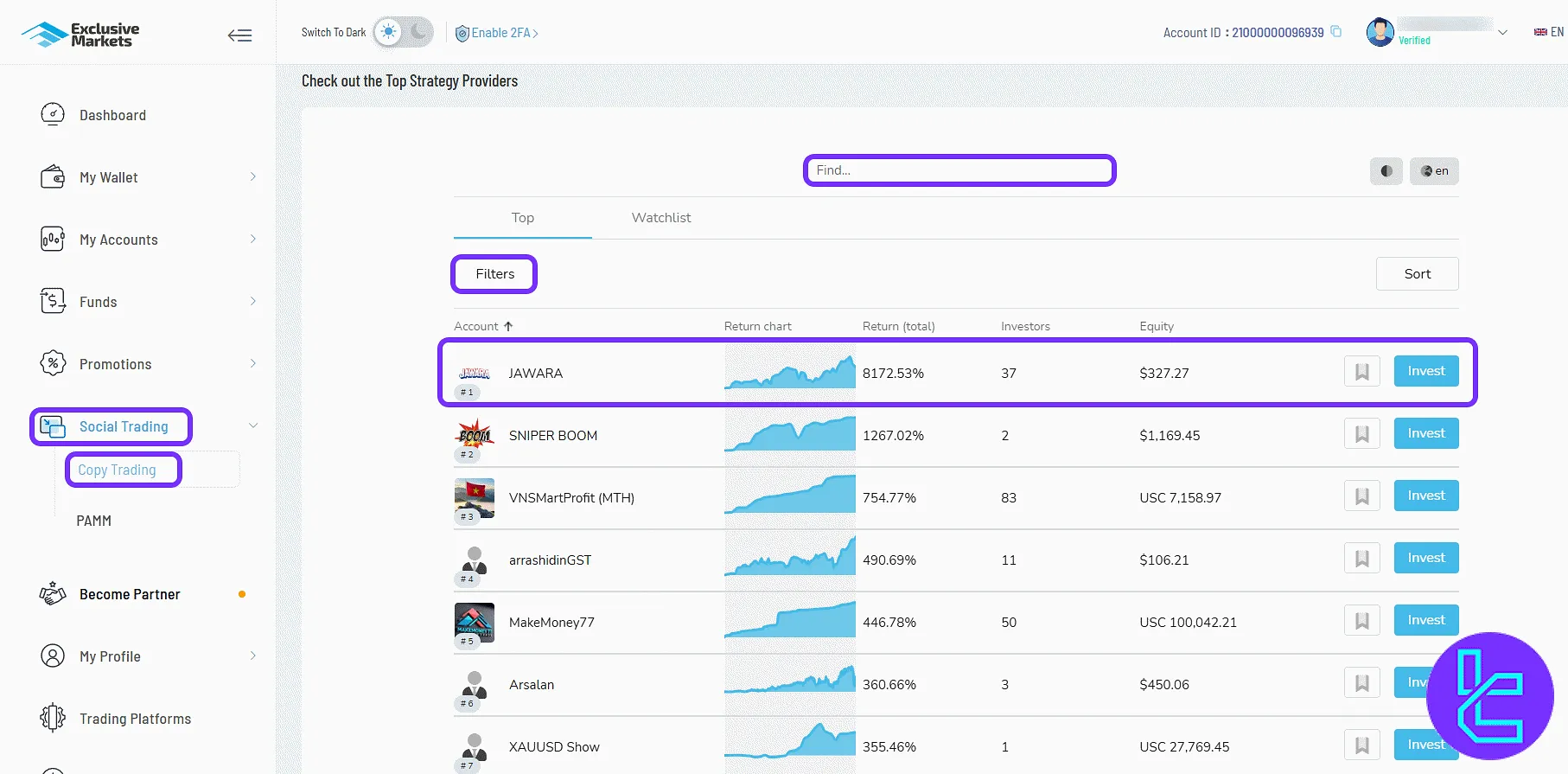Expand the user account dropdown arrow
The image size is (1568, 774).
pyautogui.click(x=1502, y=33)
